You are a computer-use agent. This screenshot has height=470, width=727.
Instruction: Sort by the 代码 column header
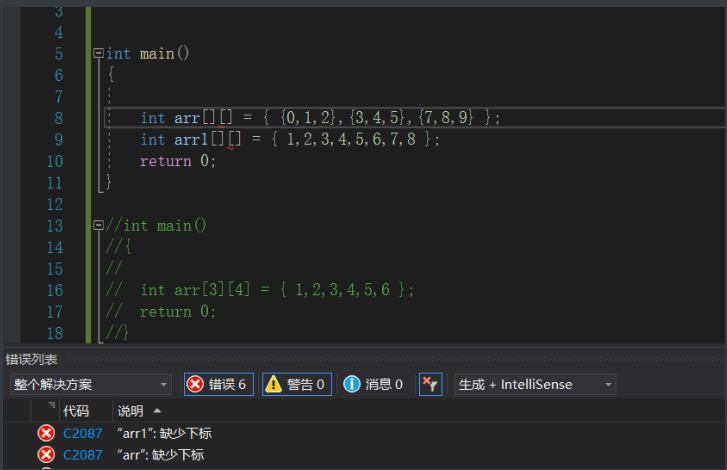coord(76,411)
